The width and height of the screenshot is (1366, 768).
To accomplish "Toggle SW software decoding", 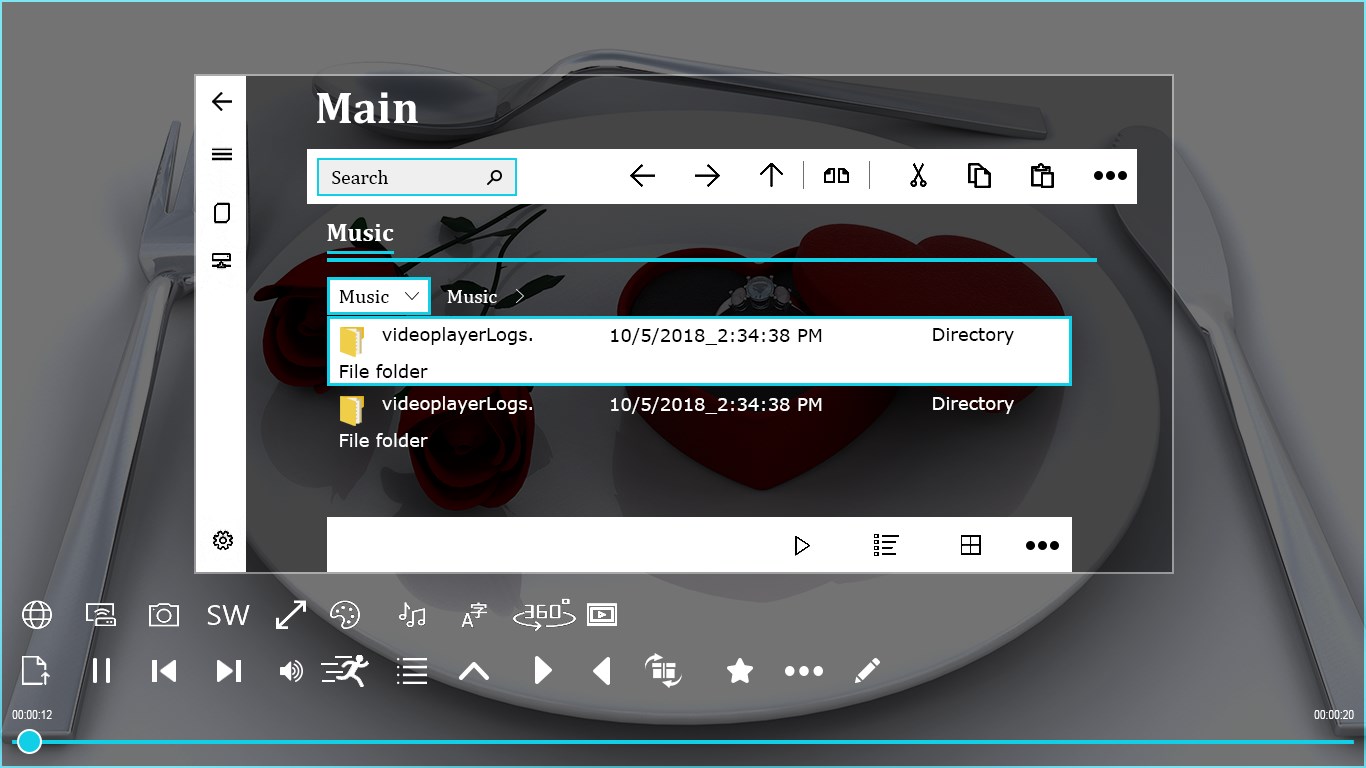I will click(228, 615).
